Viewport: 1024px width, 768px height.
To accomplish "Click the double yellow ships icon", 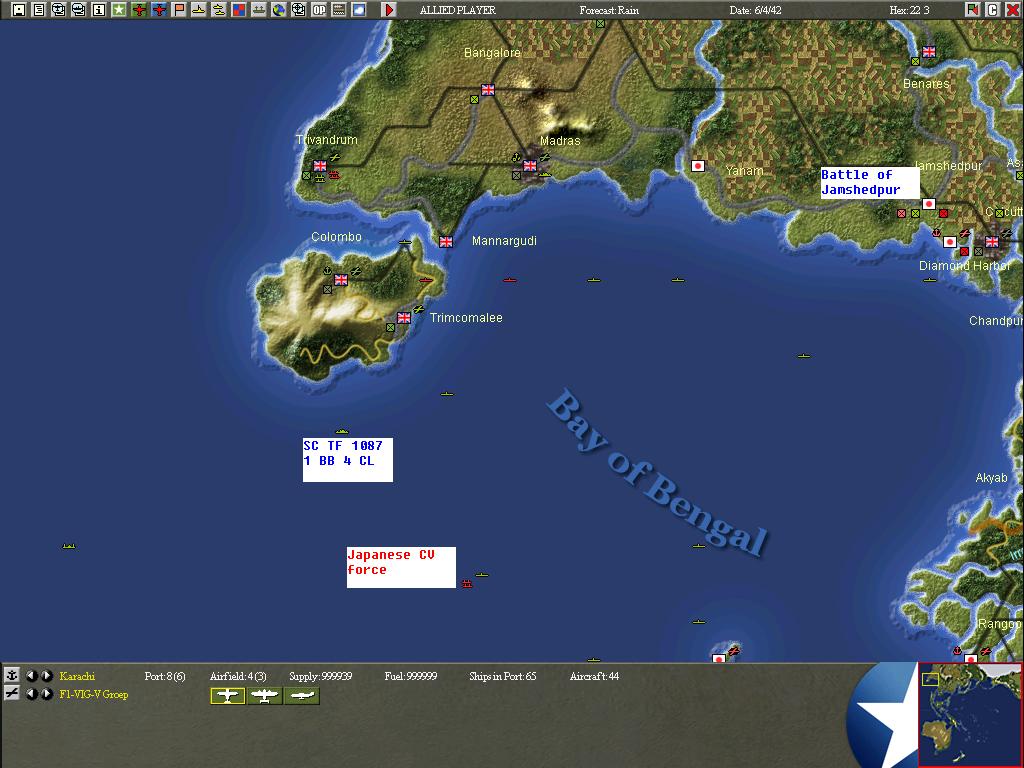I will tap(219, 10).
